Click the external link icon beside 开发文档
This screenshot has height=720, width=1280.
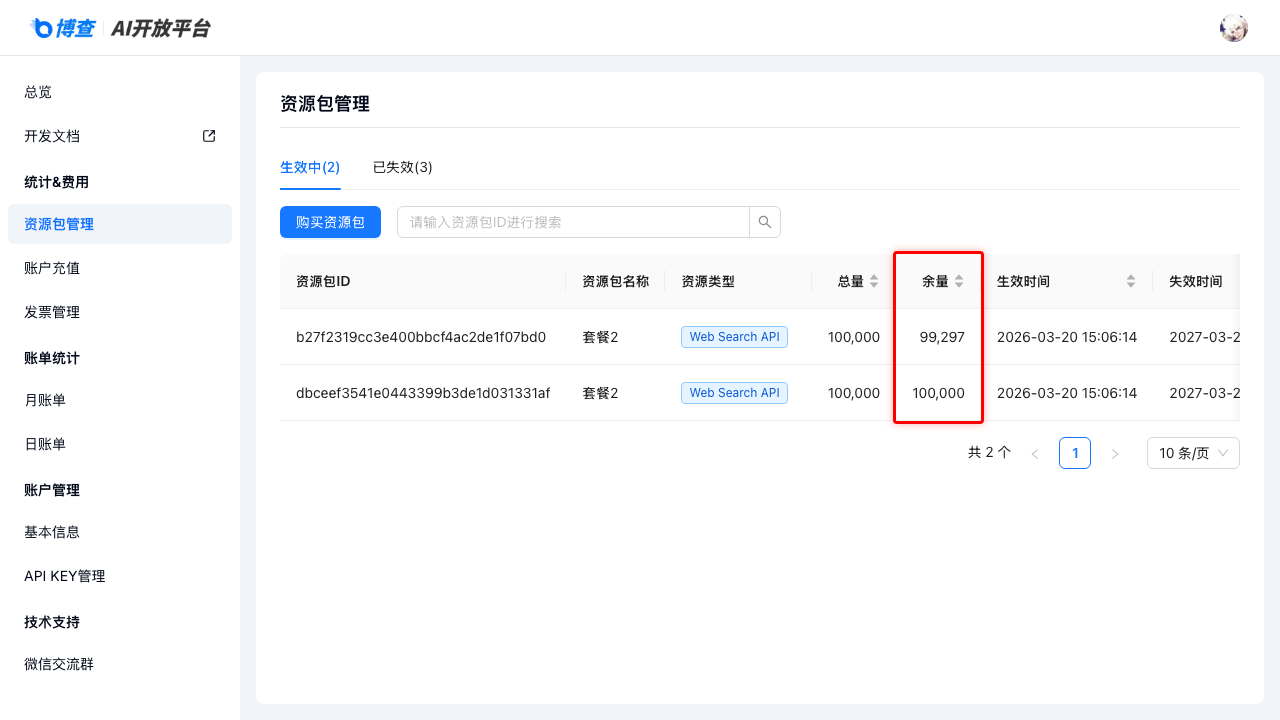point(209,136)
